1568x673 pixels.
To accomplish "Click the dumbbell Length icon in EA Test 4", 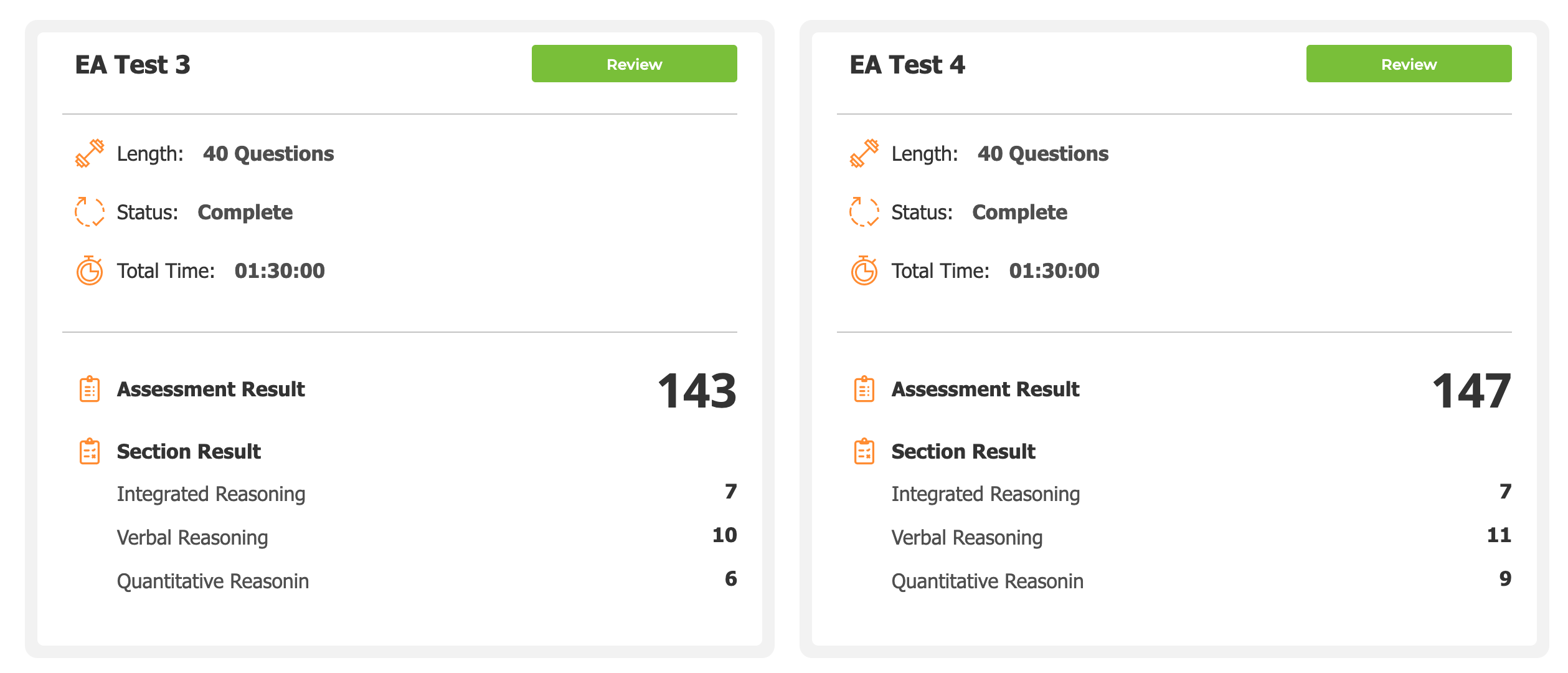I will 864,153.
